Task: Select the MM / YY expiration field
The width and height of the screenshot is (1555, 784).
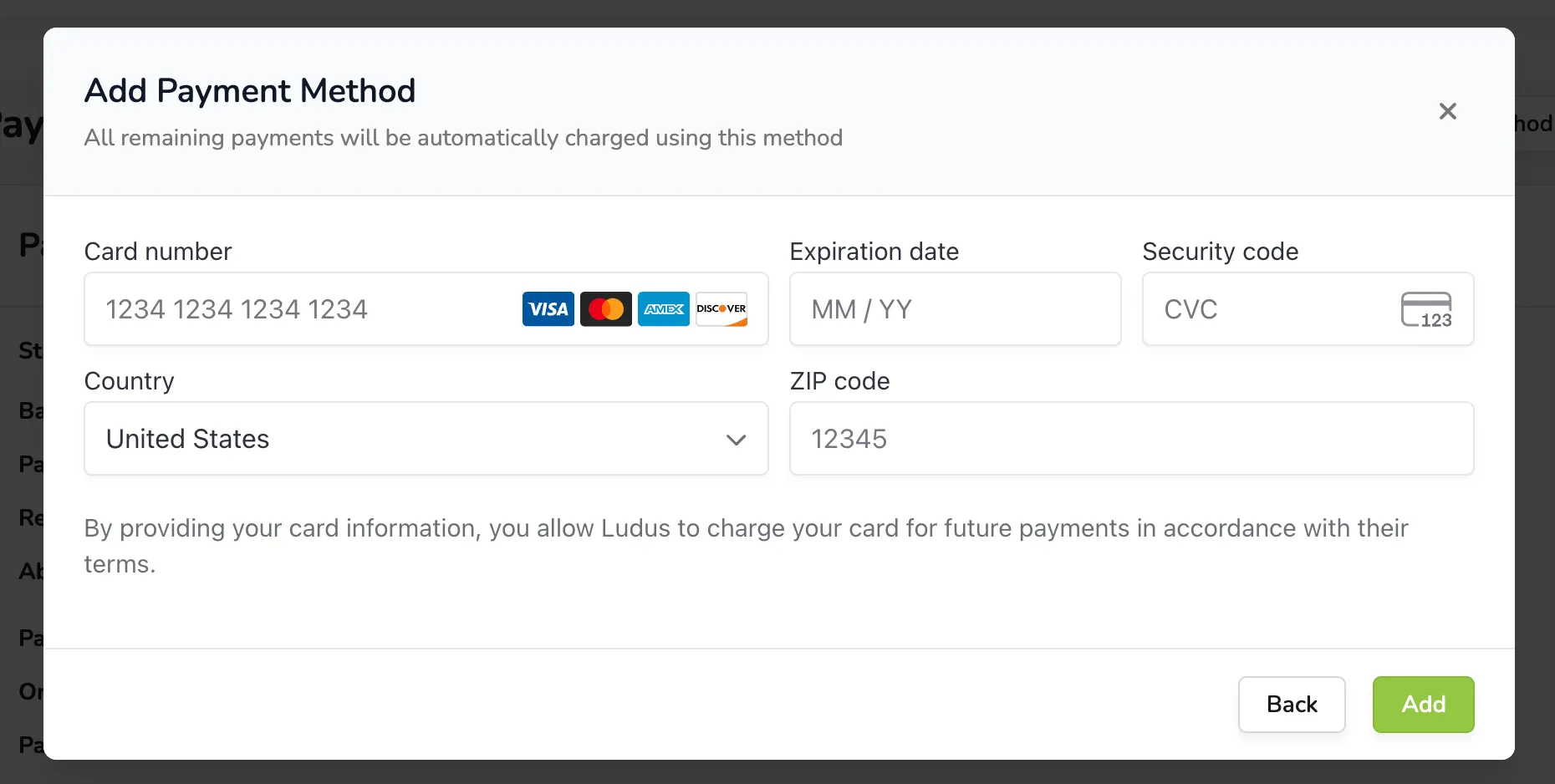Action: tap(956, 309)
